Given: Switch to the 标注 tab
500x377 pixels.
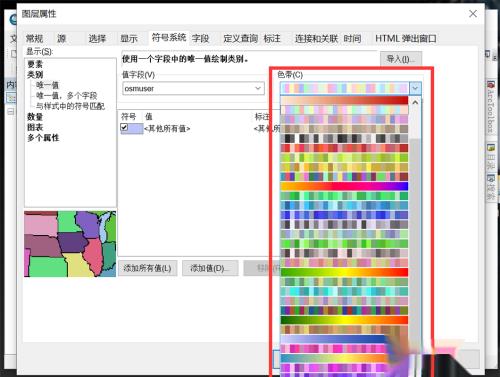Looking at the screenshot, I should [272, 39].
